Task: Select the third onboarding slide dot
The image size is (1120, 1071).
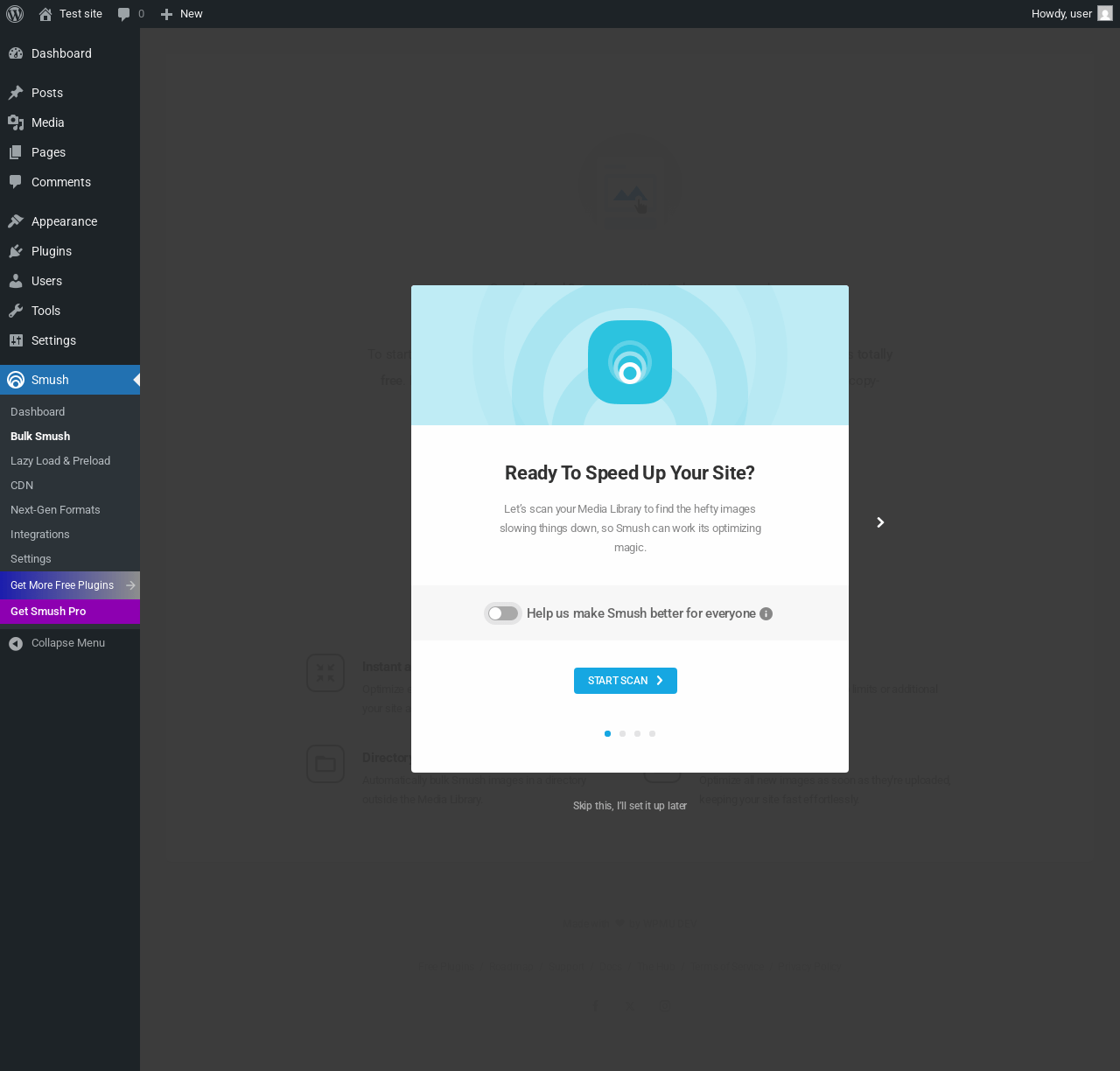Action: click(x=637, y=733)
